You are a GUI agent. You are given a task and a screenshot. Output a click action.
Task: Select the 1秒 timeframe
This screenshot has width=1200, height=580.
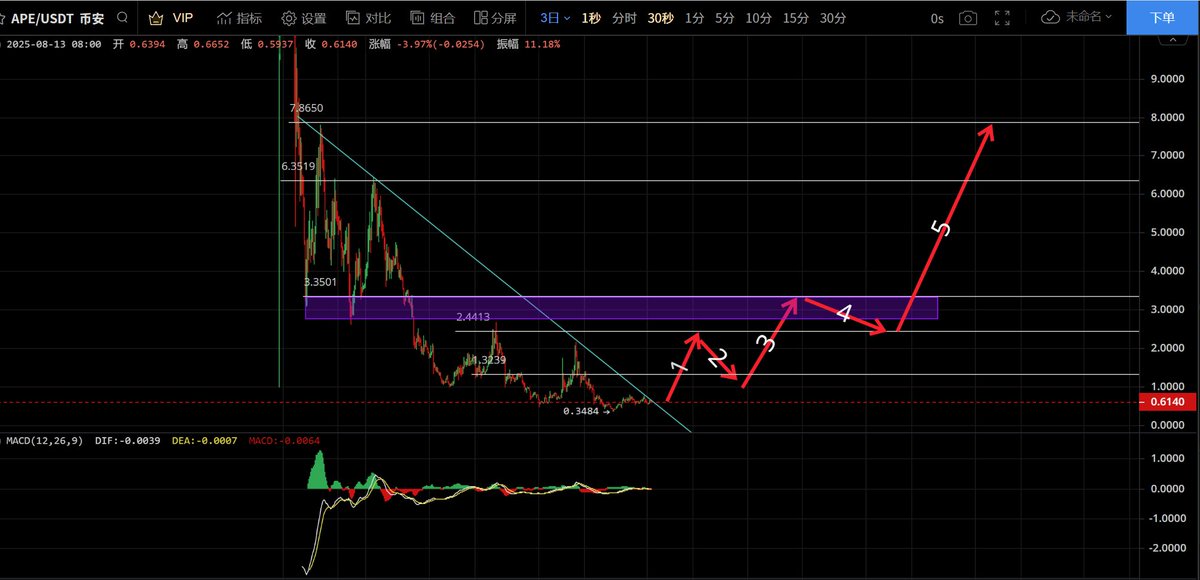pyautogui.click(x=592, y=18)
